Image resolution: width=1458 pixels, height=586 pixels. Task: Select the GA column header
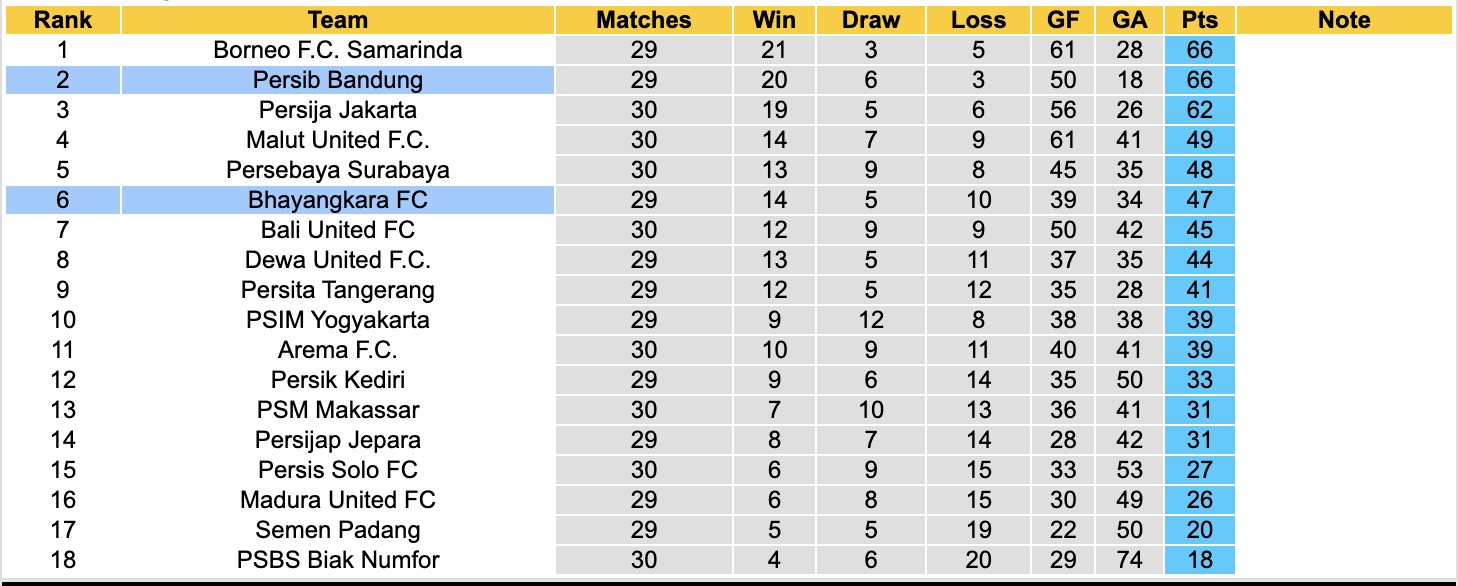pos(1129,20)
